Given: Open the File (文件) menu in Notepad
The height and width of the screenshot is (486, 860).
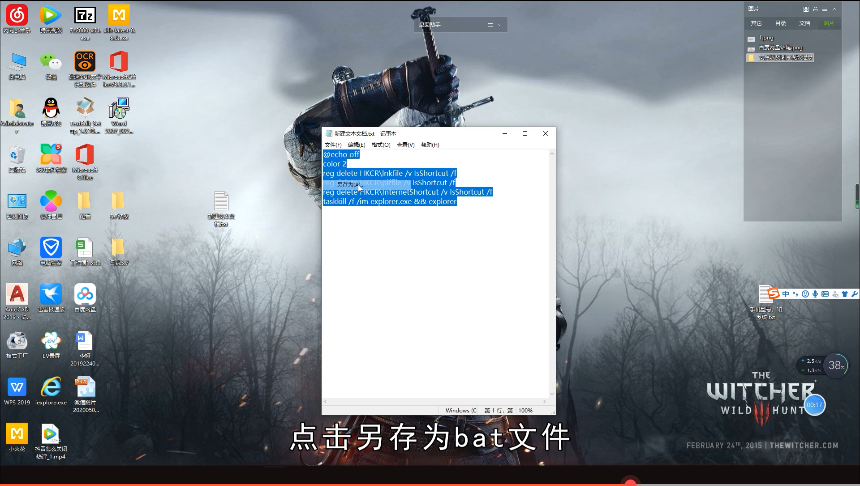Looking at the screenshot, I should tap(332, 145).
